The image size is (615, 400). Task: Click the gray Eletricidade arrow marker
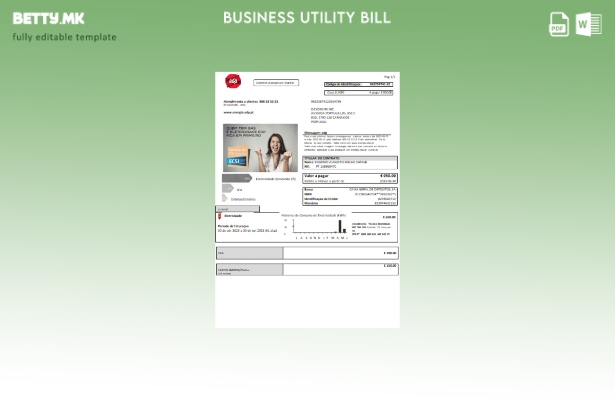[x=237, y=179]
